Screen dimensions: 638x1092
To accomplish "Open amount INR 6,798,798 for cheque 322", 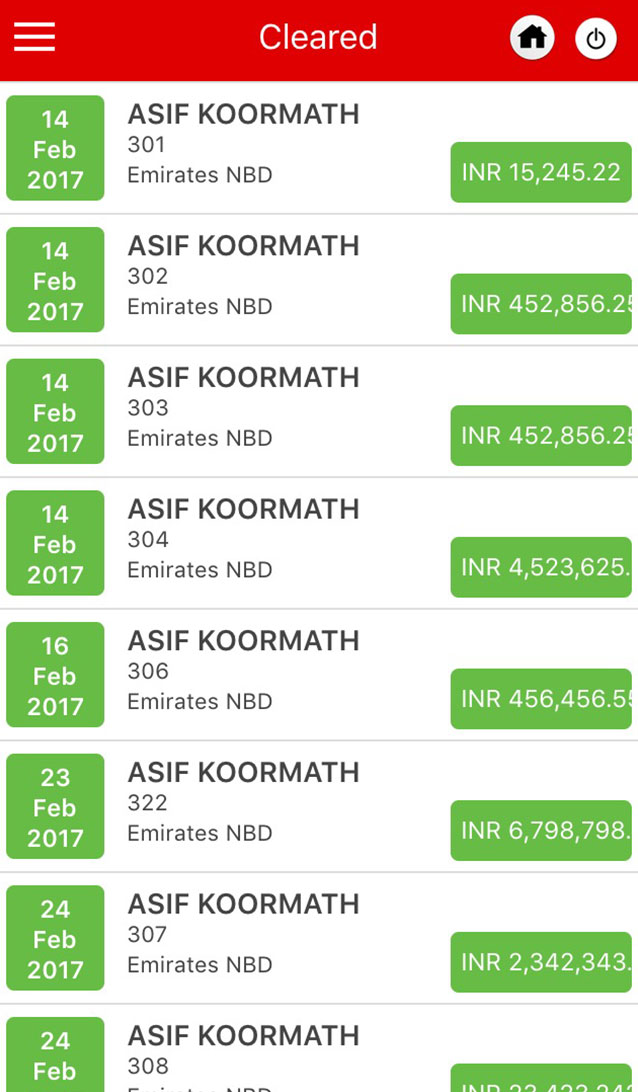I will (541, 831).
